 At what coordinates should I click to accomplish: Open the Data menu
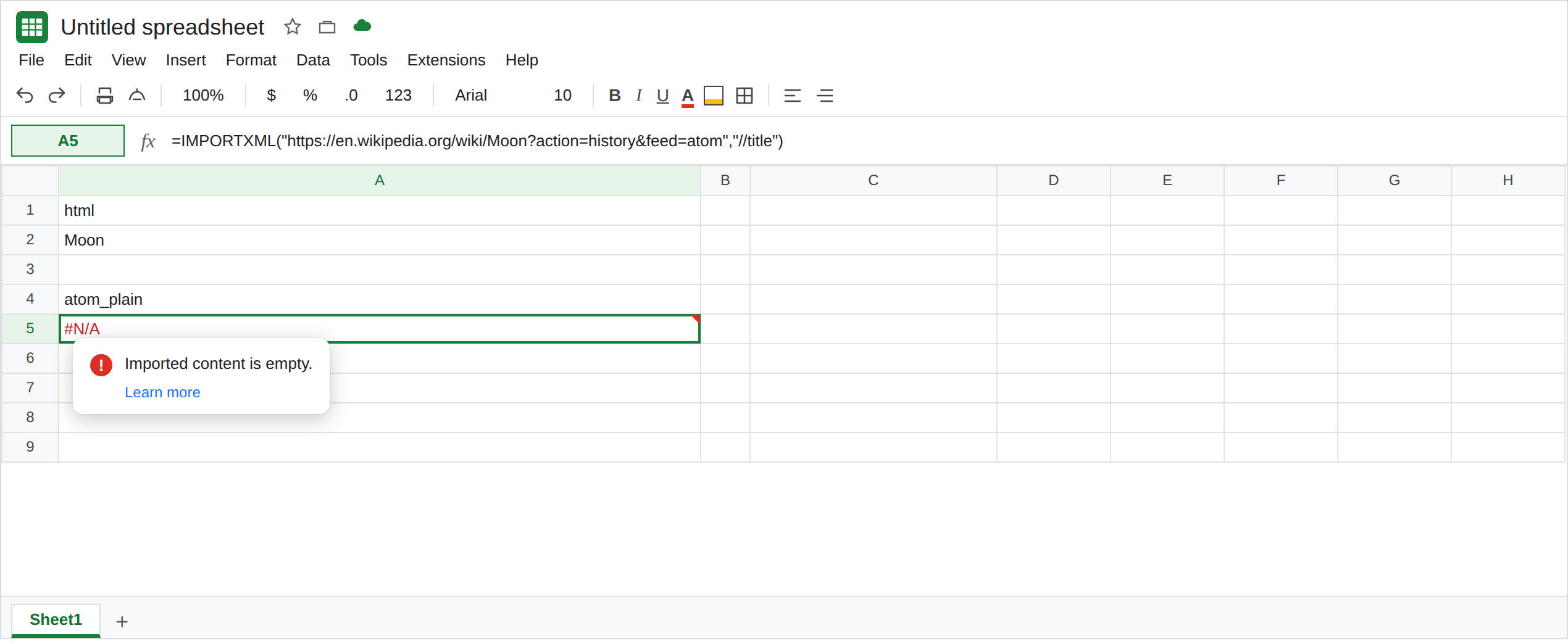point(313,60)
